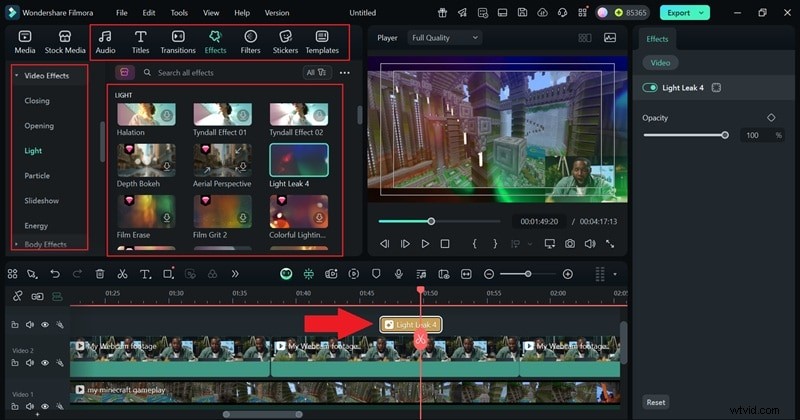The width and height of the screenshot is (800, 420).
Task: Open the Stock Media tab
Action: pyautogui.click(x=65, y=42)
